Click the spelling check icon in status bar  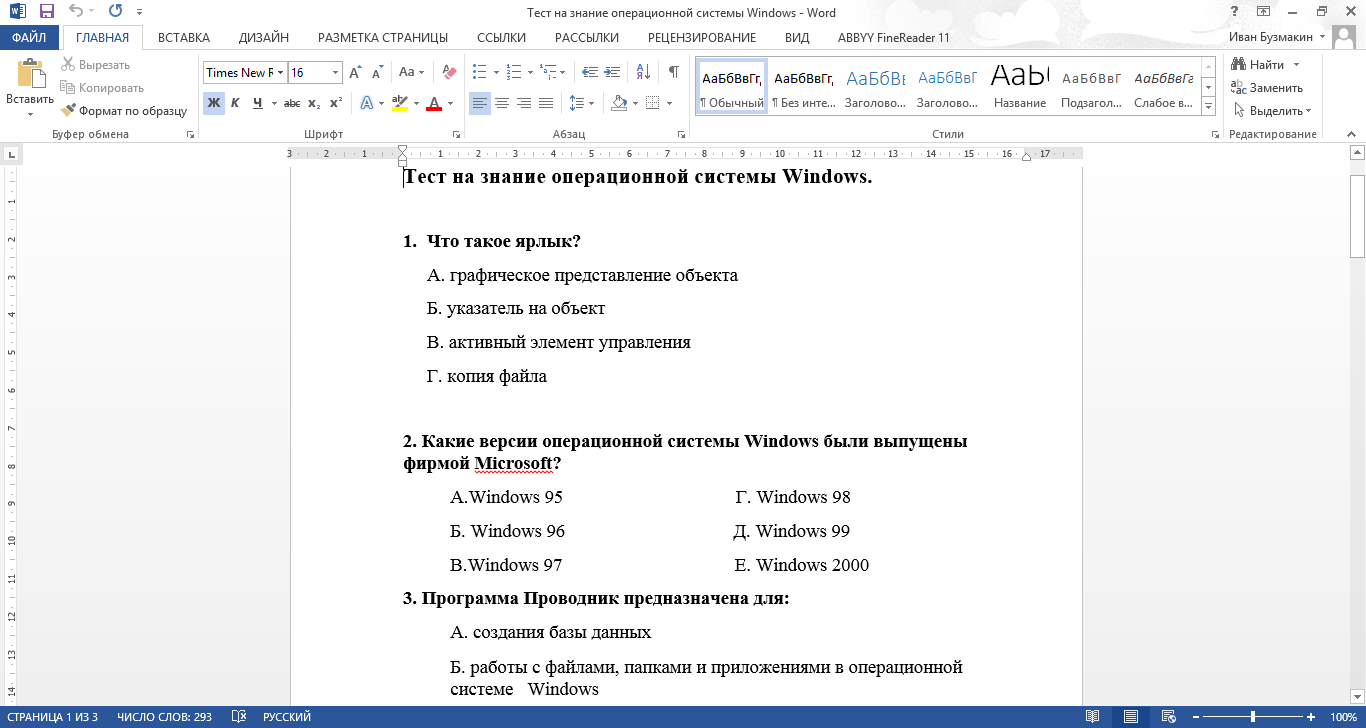(x=239, y=717)
